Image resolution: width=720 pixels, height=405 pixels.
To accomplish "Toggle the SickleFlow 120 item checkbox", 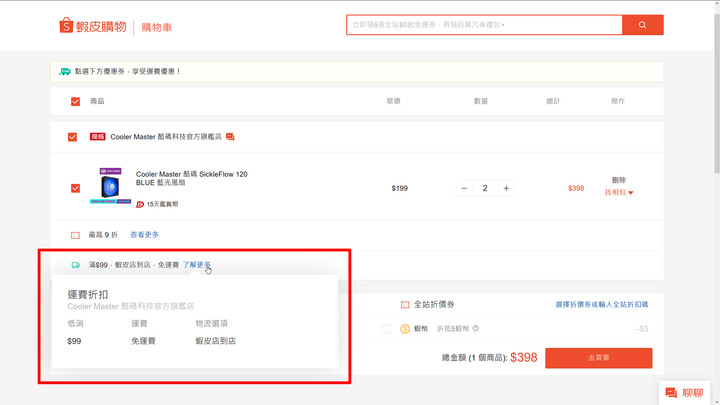I will pos(75,188).
